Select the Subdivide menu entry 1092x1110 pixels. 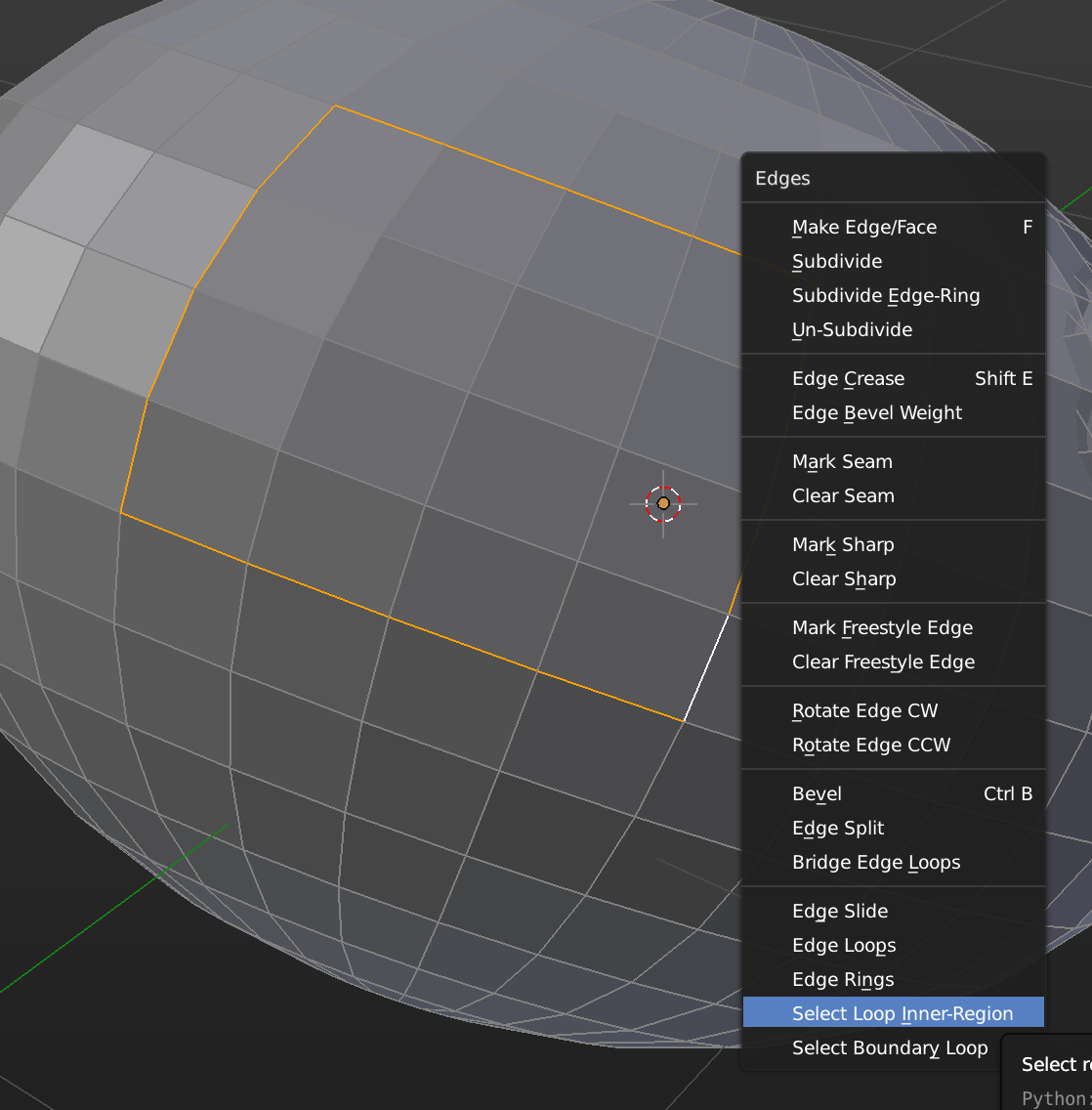(x=893, y=261)
